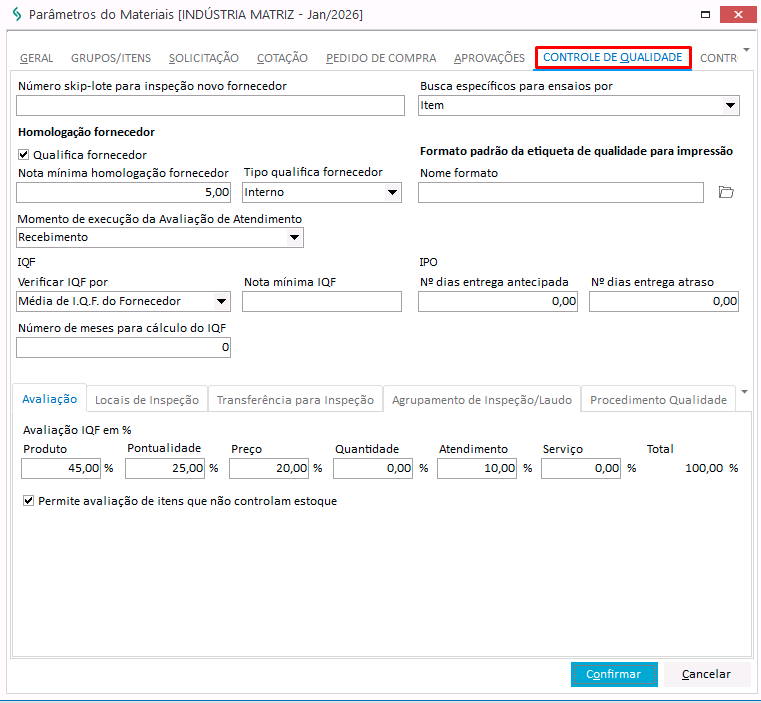
Task: Click the Pontualidade percentage field
Action: point(165,469)
